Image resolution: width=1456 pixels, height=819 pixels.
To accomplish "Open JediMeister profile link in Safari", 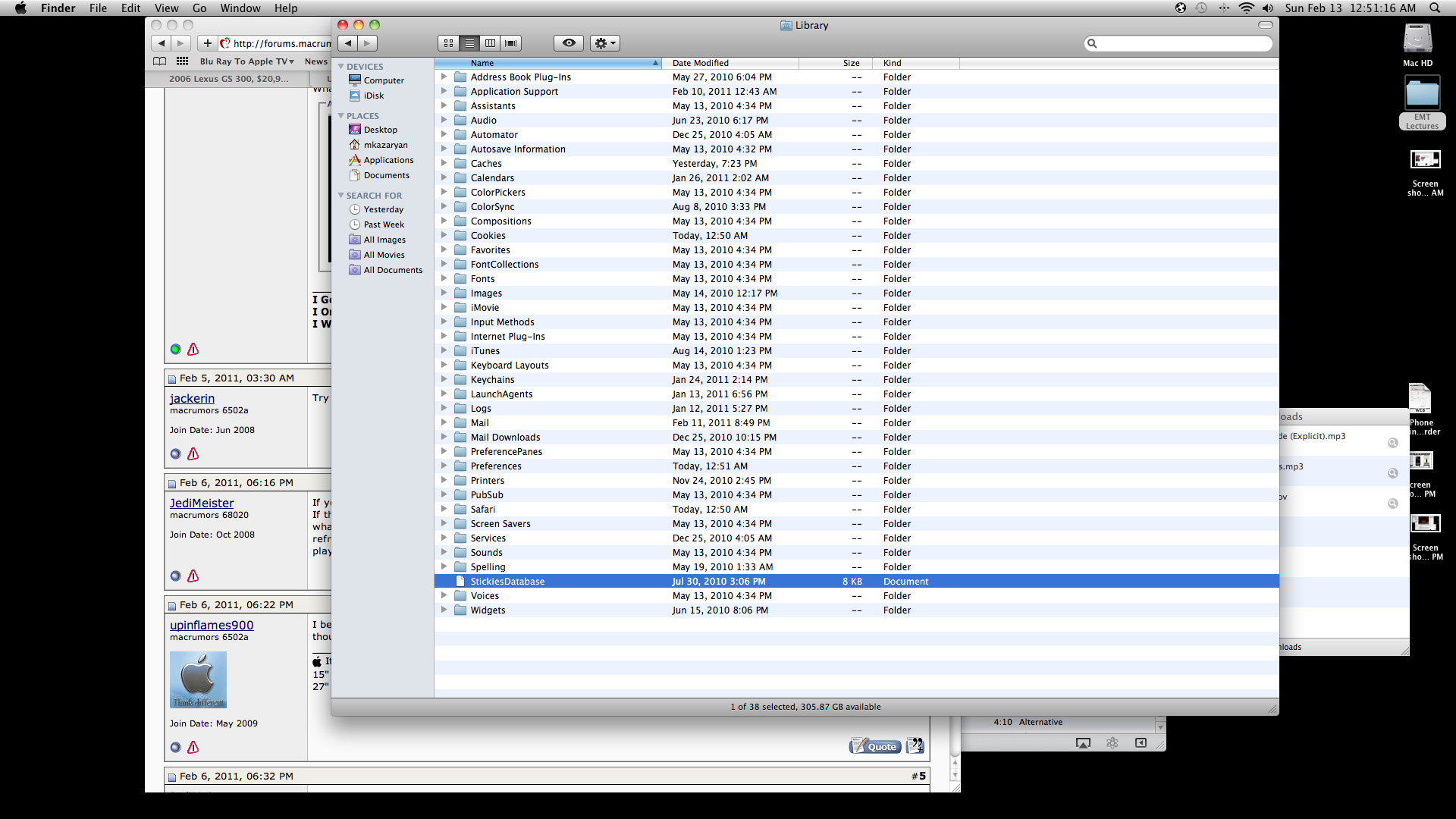I will pos(202,504).
